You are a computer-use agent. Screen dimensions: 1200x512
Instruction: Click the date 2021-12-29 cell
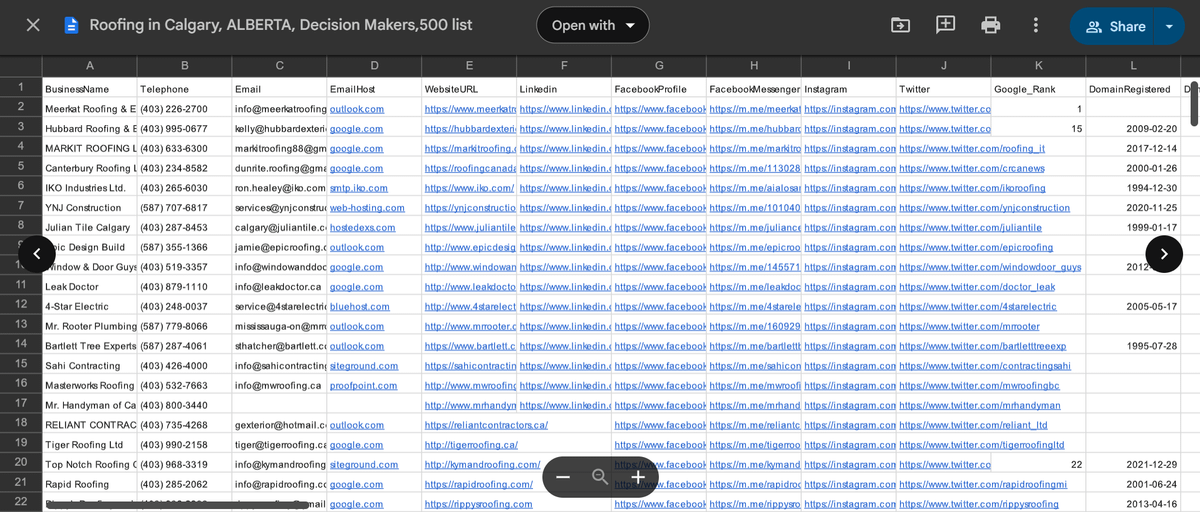pos(1132,465)
